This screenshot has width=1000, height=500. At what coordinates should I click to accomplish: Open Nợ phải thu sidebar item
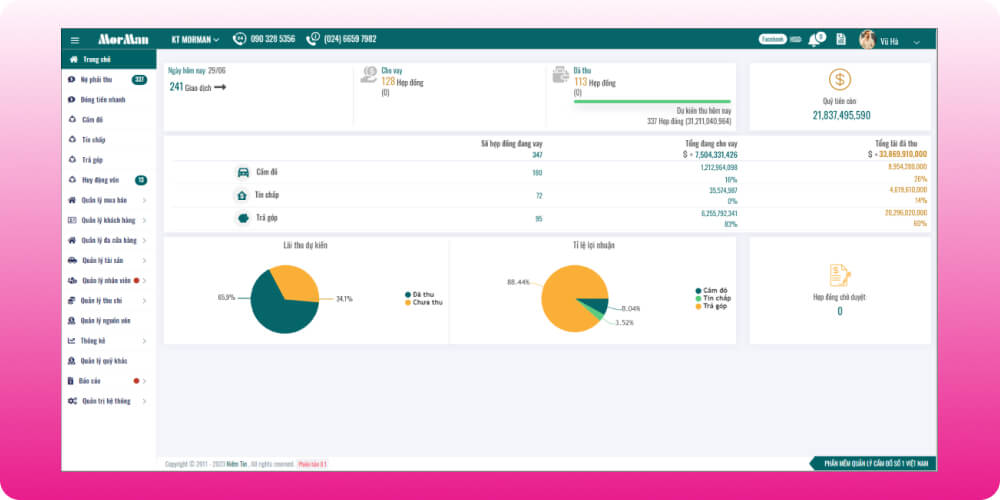tap(97, 79)
